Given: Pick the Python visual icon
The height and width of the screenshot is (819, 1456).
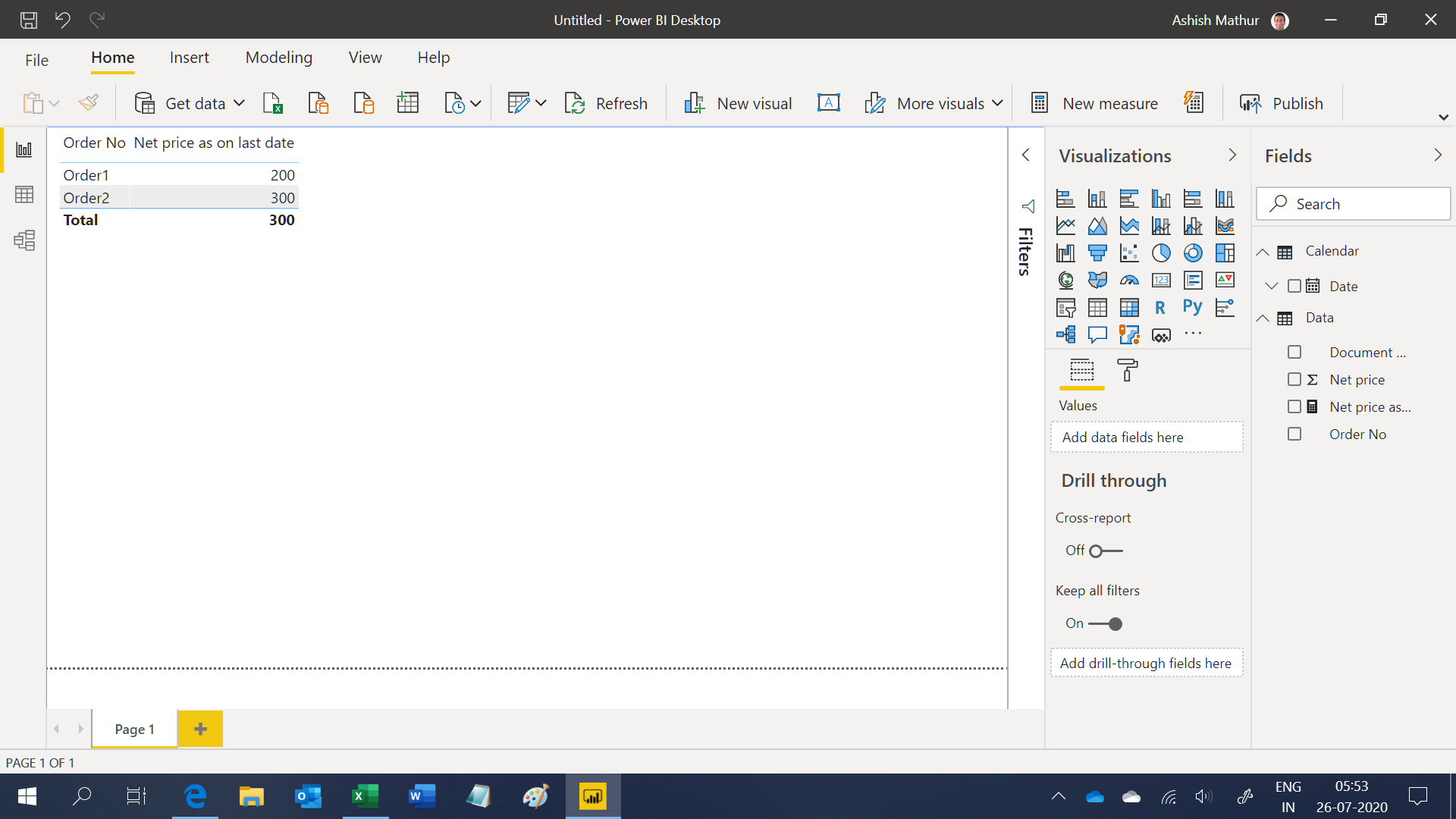Looking at the screenshot, I should click(1193, 307).
